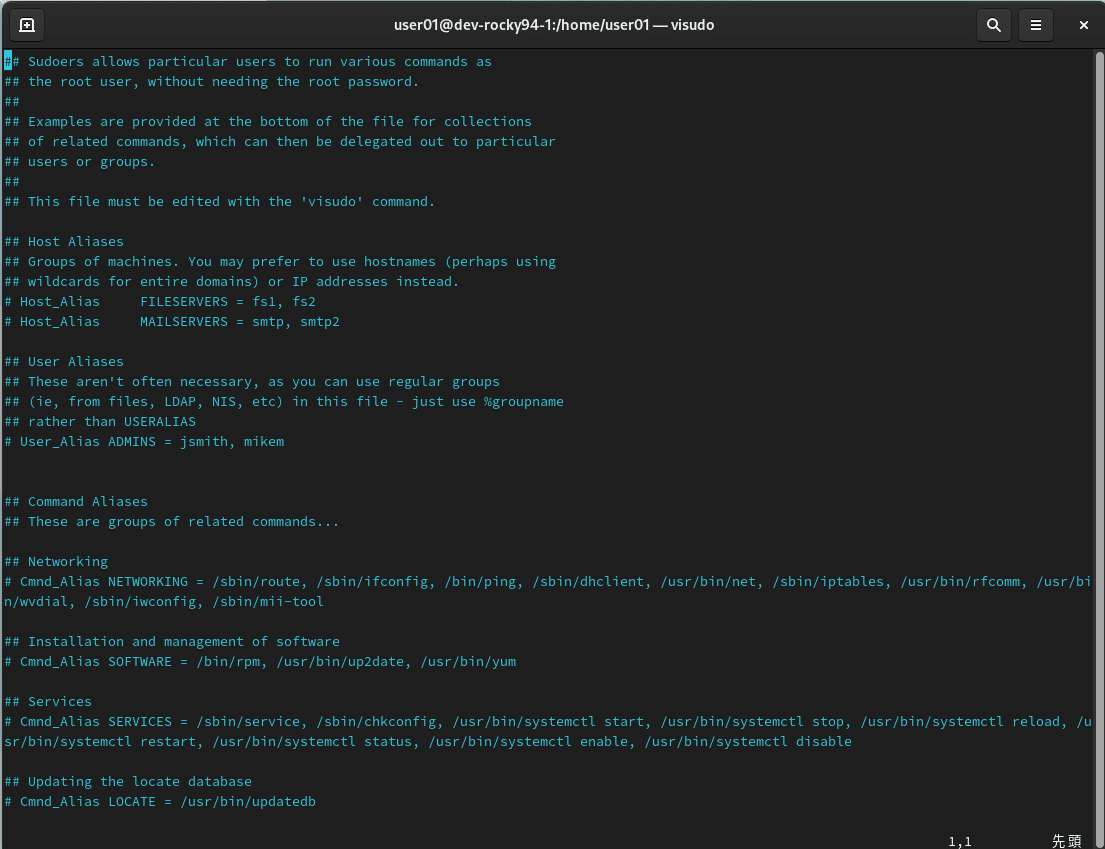Image resolution: width=1105 pixels, height=849 pixels.
Task: Select the '## User Aliases' comment line
Action: (x=64, y=361)
